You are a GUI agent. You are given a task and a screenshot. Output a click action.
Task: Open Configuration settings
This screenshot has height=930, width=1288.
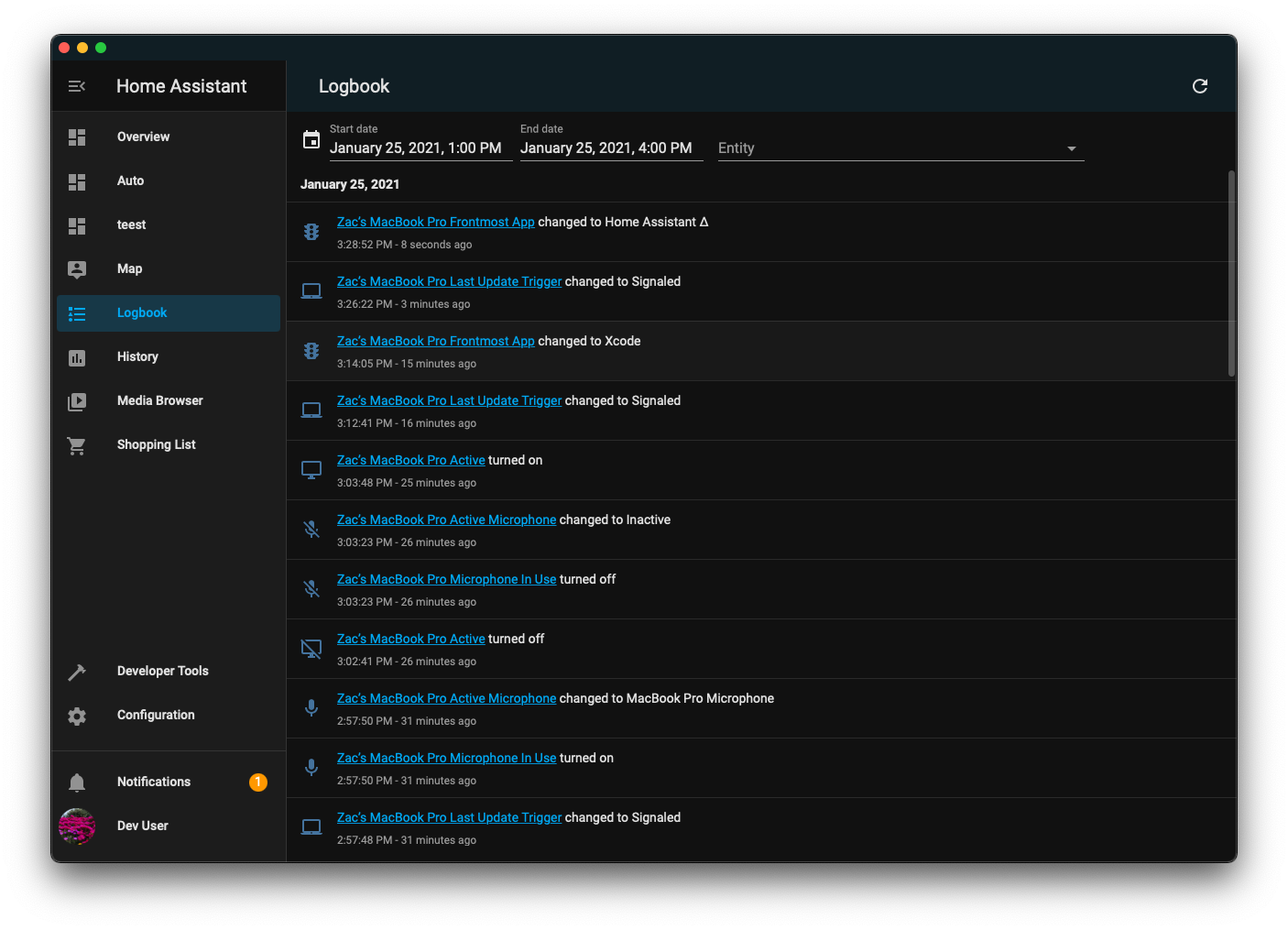pyautogui.click(x=169, y=716)
